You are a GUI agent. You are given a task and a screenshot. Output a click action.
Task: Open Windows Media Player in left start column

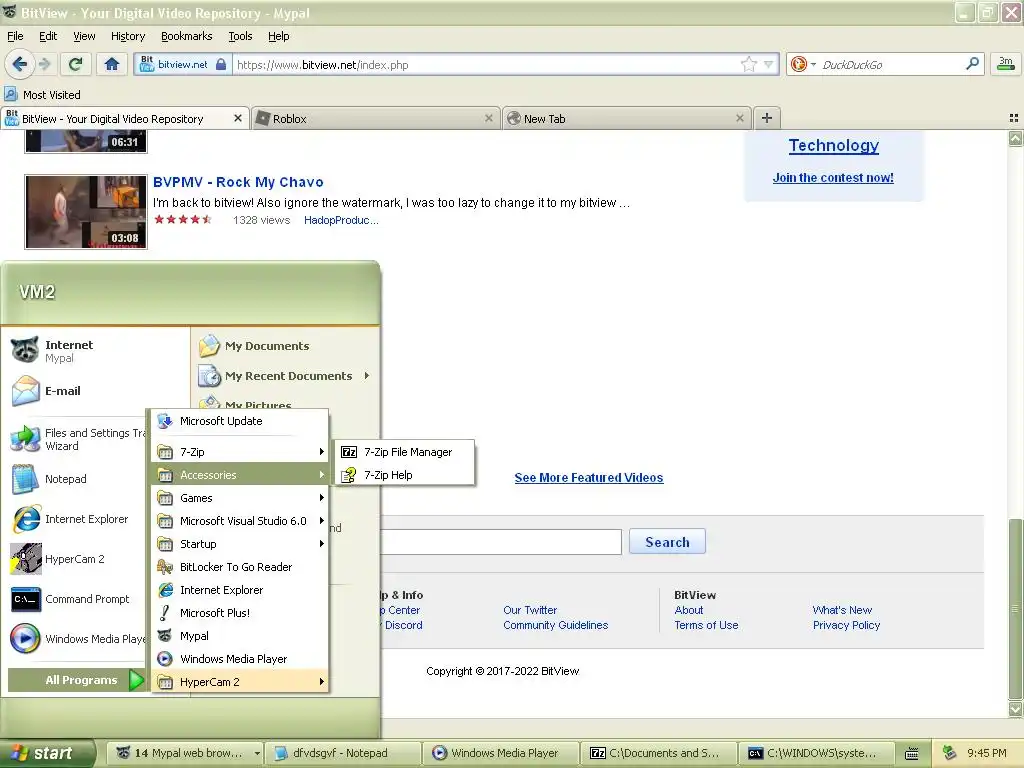pos(78,639)
